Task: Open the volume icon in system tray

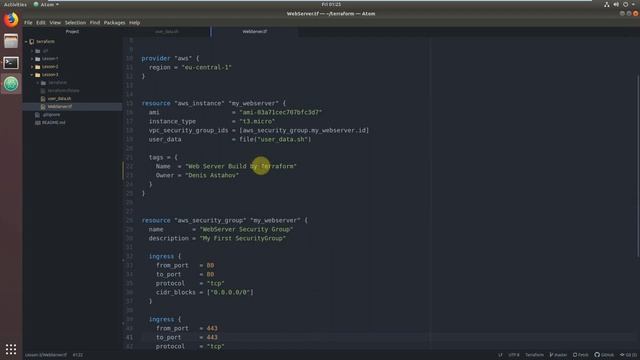Action: [x=616, y=4]
